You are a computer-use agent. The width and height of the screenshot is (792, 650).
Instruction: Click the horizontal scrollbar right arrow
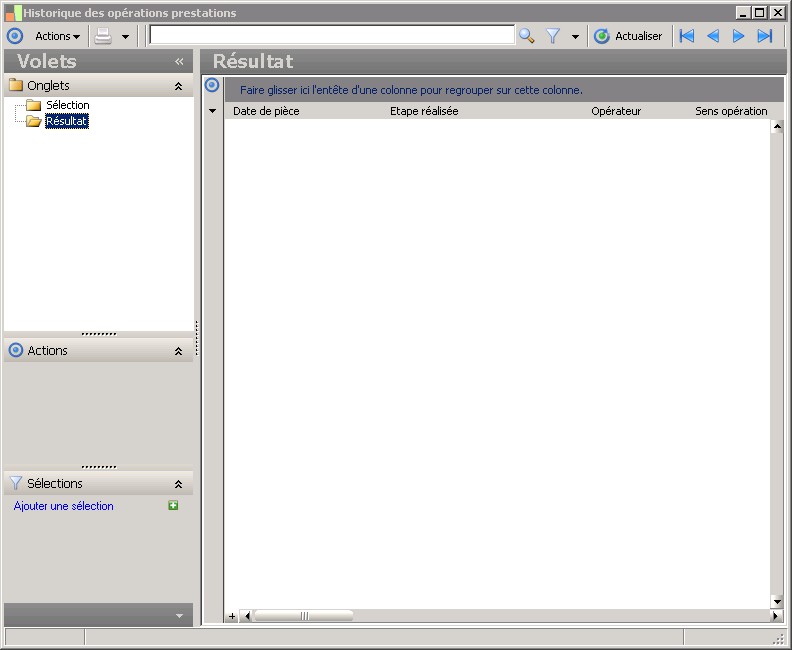(775, 616)
